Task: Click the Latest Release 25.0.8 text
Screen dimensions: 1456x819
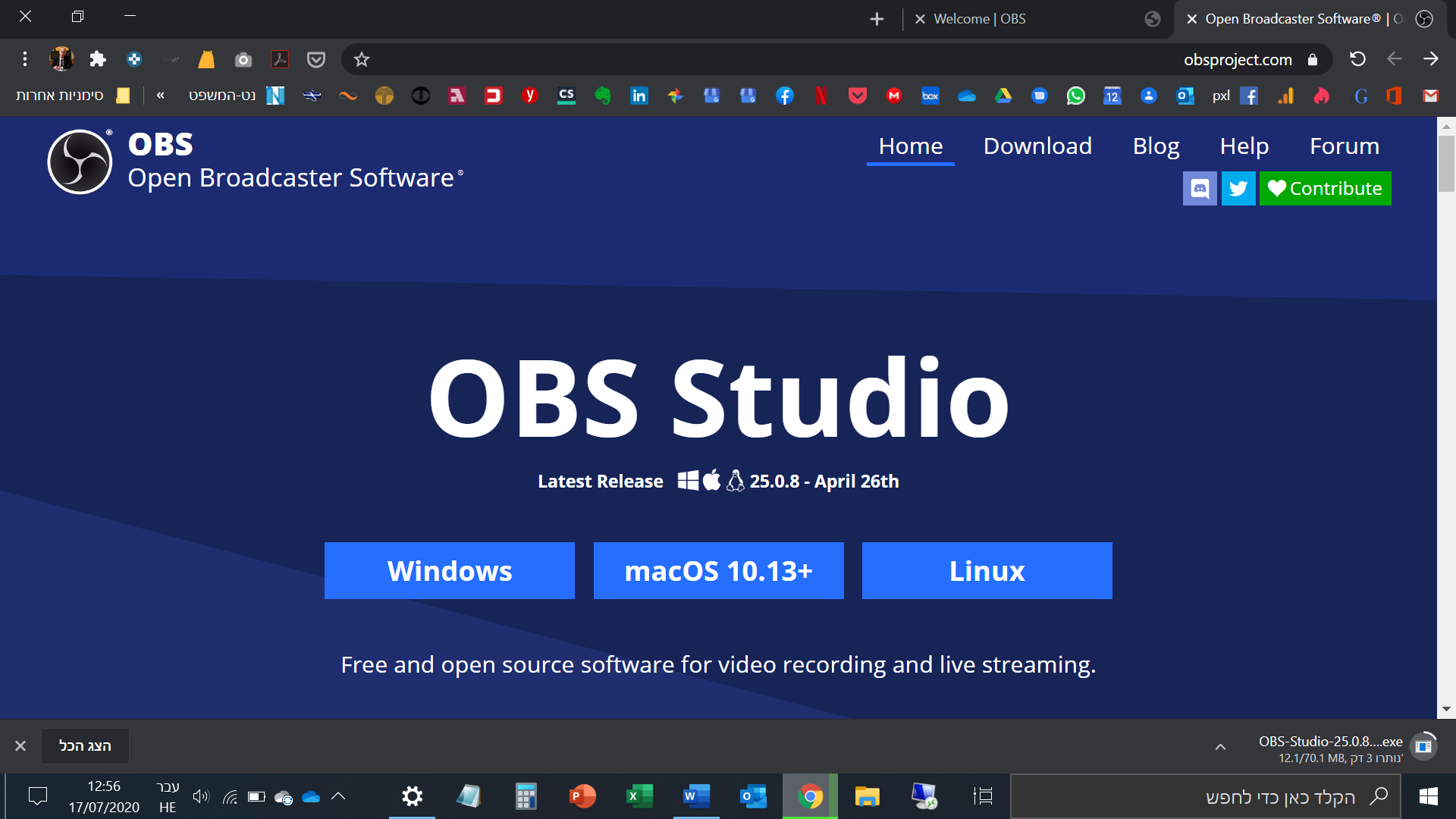Action: click(718, 481)
